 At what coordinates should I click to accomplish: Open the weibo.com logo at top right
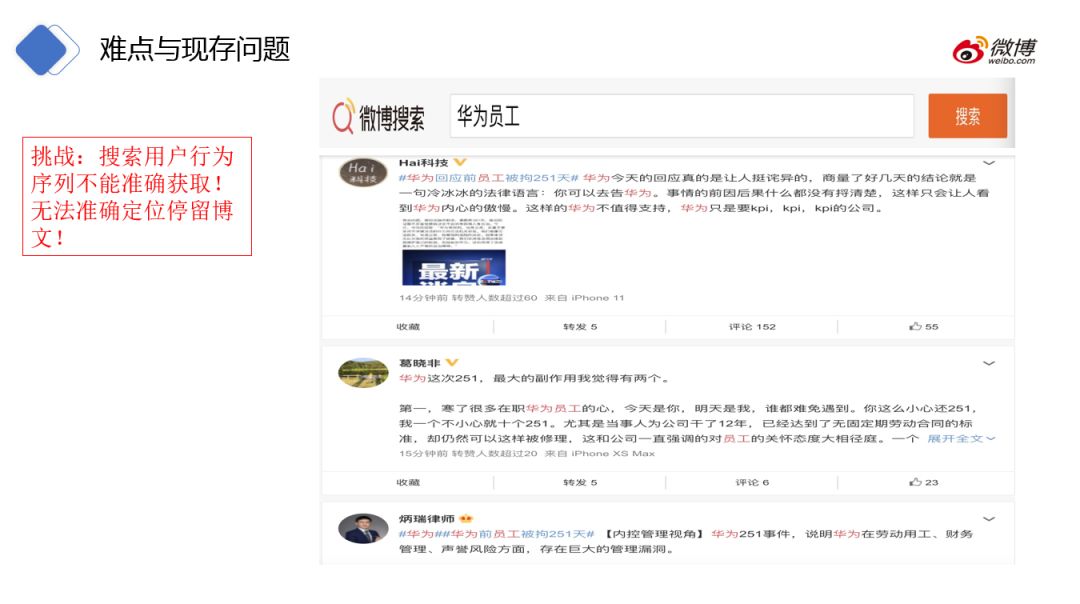[x=994, y=50]
